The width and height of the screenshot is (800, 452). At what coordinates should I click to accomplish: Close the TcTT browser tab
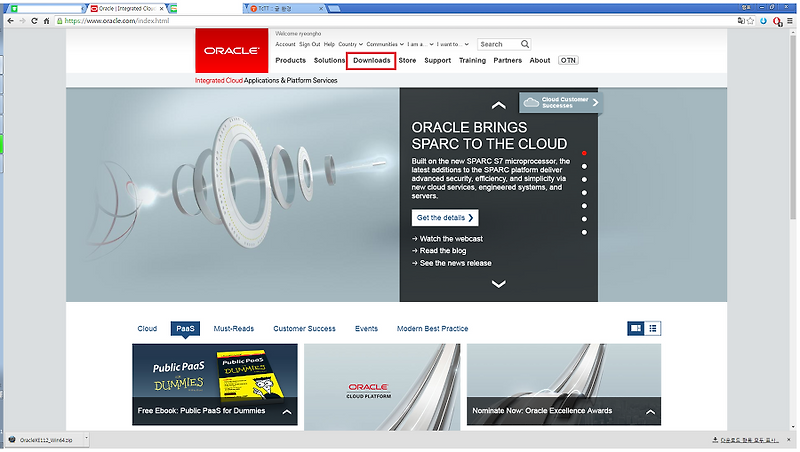tap(321, 9)
